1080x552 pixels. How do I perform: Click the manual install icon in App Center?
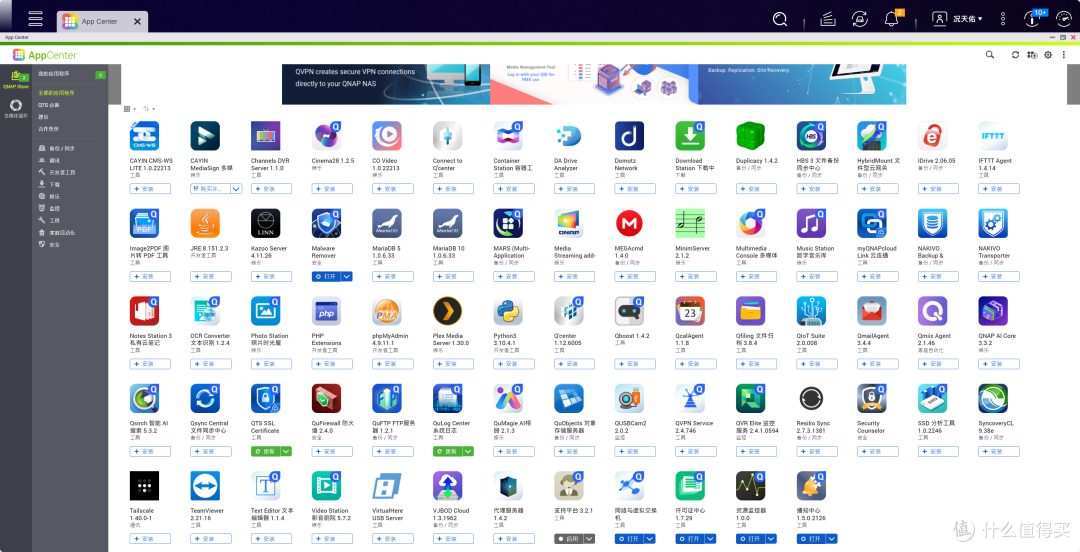point(1032,54)
